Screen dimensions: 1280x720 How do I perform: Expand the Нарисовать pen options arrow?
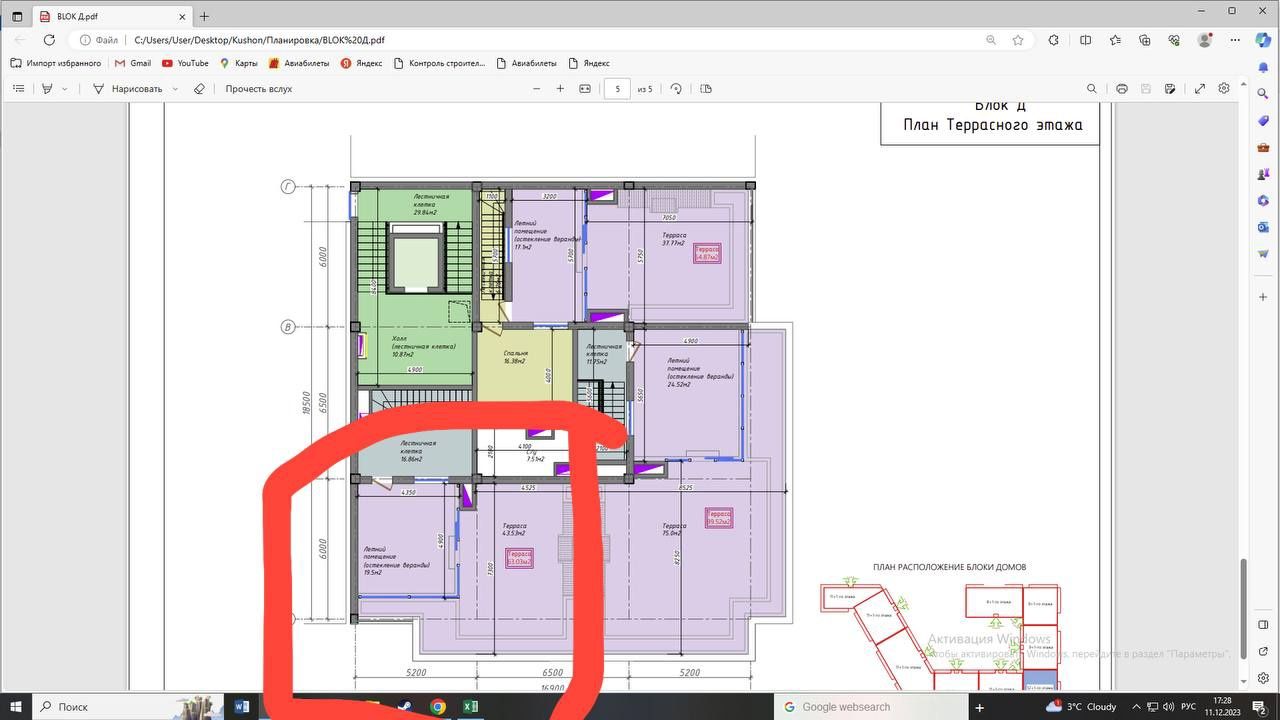pos(175,89)
